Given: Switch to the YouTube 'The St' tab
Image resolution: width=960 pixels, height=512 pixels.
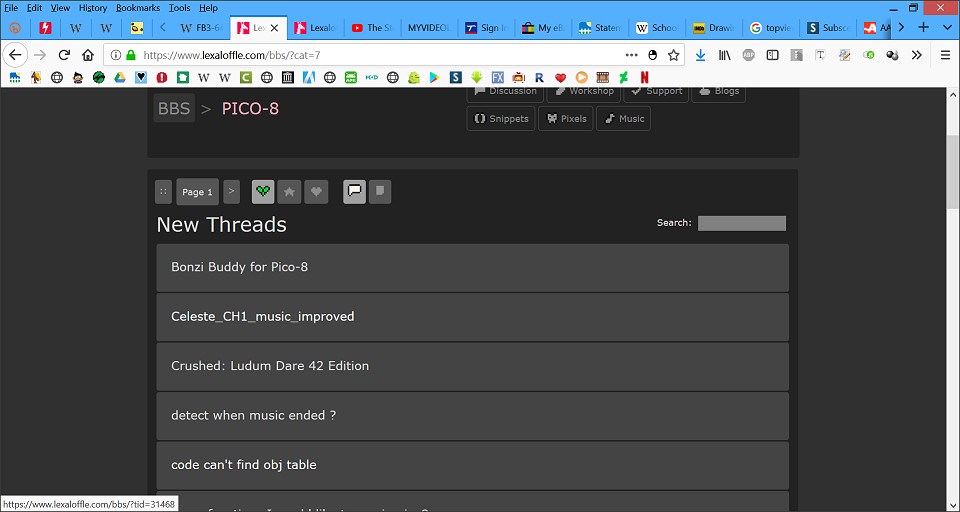Looking at the screenshot, I should (372, 28).
